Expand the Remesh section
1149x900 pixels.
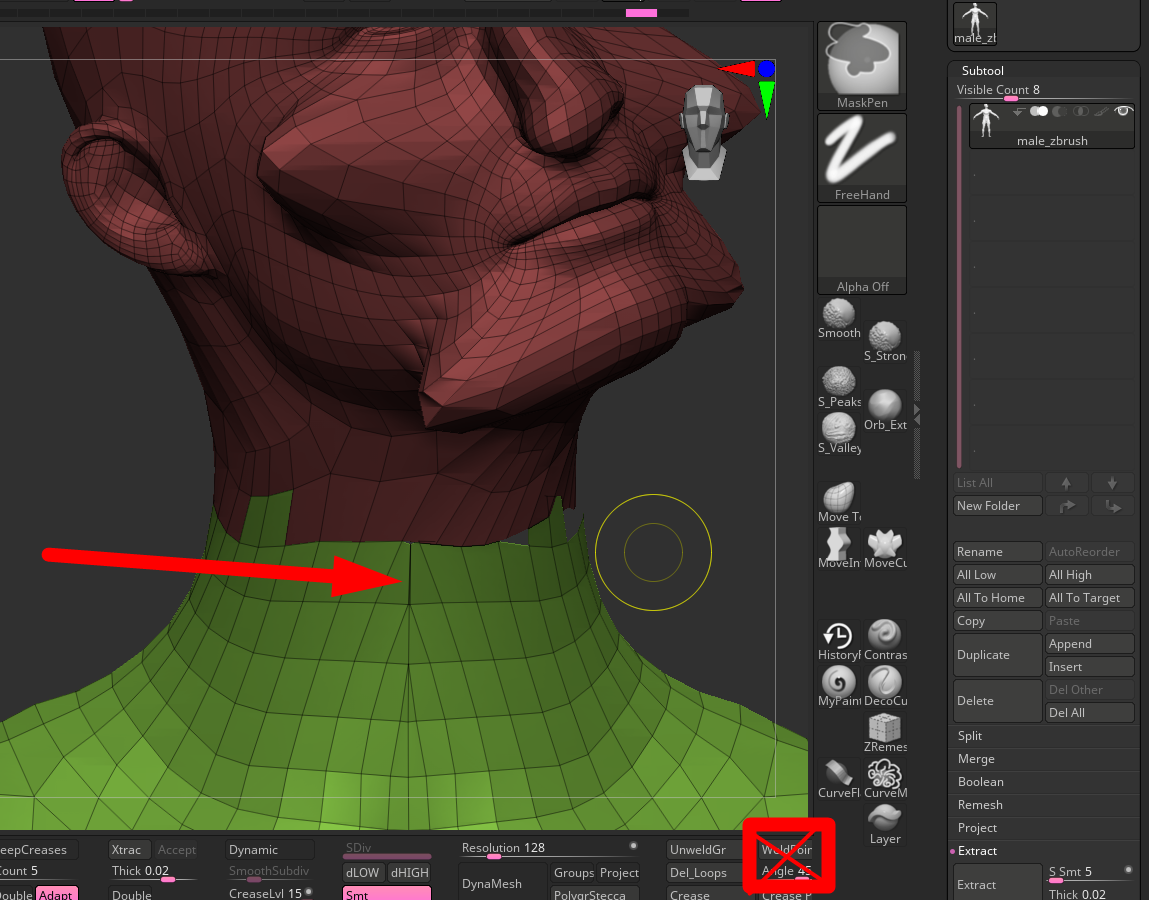[x=980, y=805]
